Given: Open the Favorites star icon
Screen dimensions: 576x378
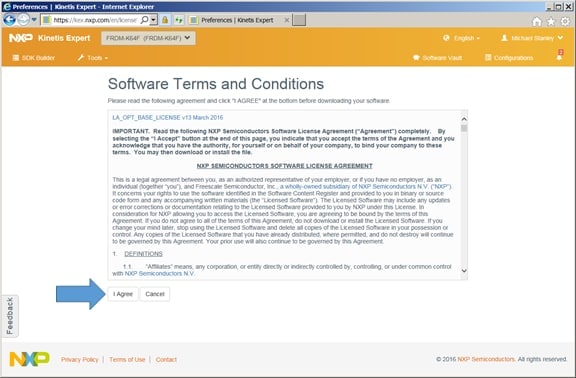Looking at the screenshot, I should (x=551, y=22).
